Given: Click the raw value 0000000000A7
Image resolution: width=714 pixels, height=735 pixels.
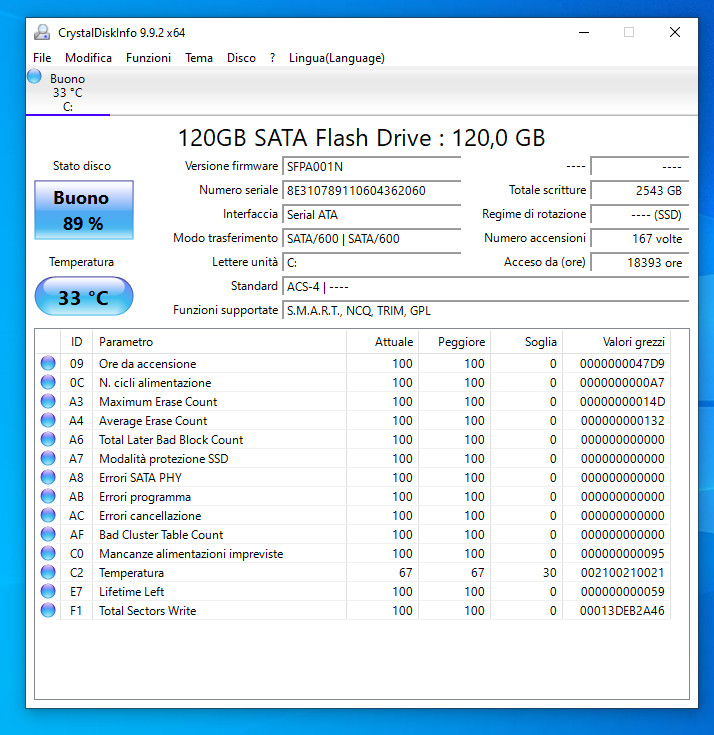Looking at the screenshot, I should pyautogui.click(x=622, y=382).
